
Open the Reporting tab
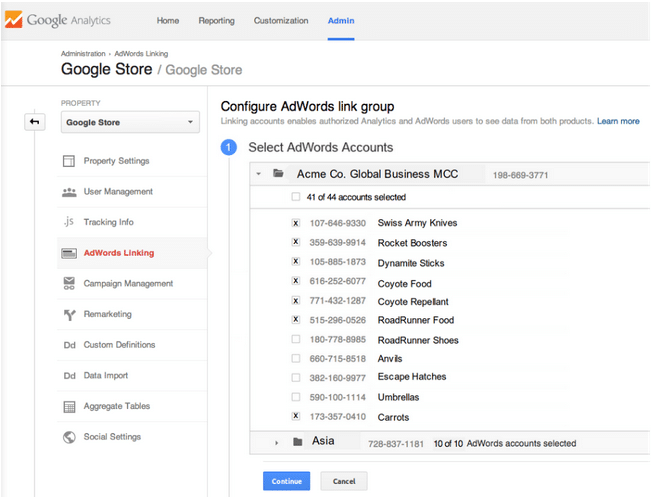click(x=216, y=20)
